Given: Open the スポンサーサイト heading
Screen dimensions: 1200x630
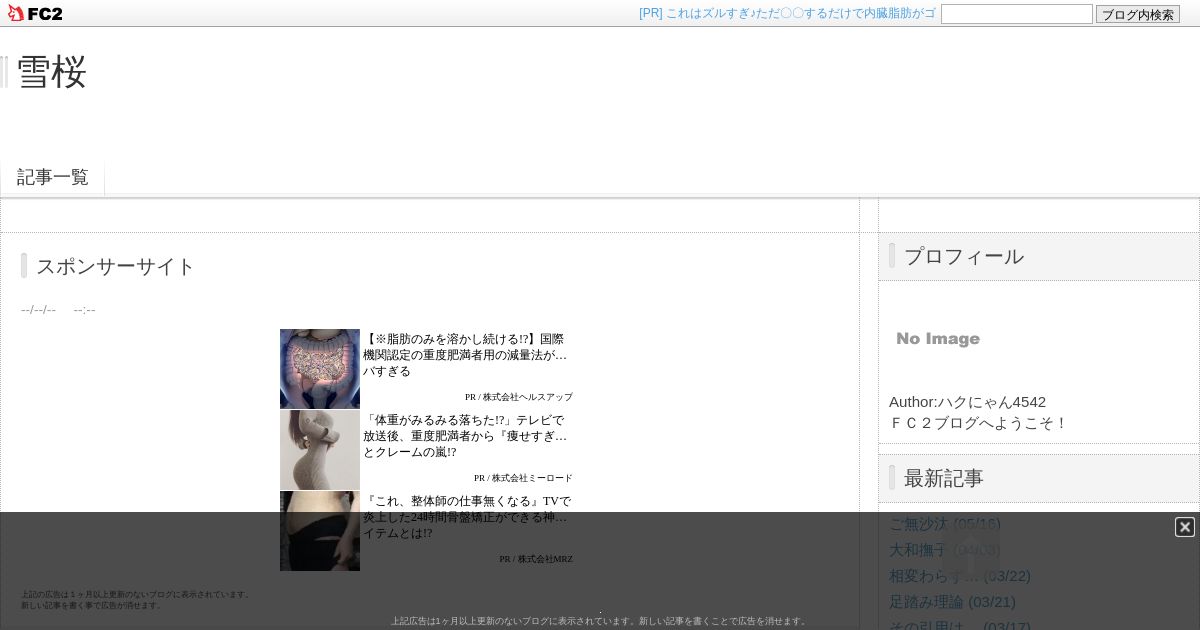Looking at the screenshot, I should click(116, 266).
